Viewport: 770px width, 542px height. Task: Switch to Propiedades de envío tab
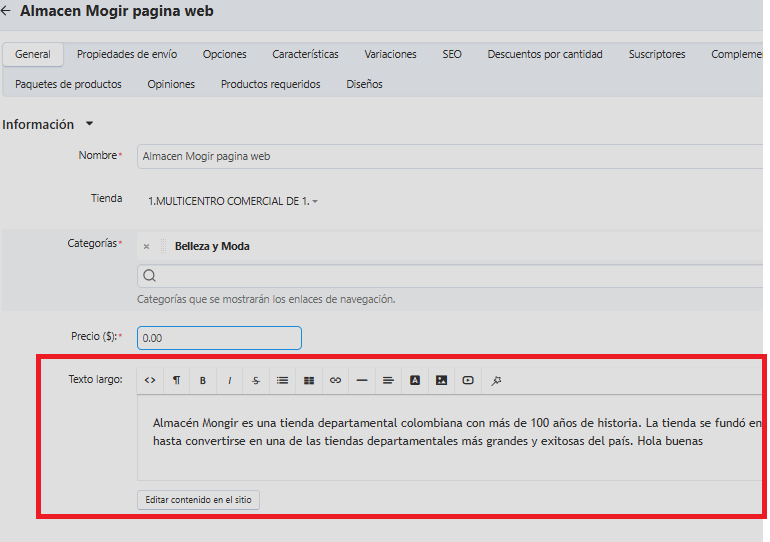pyautogui.click(x=127, y=54)
